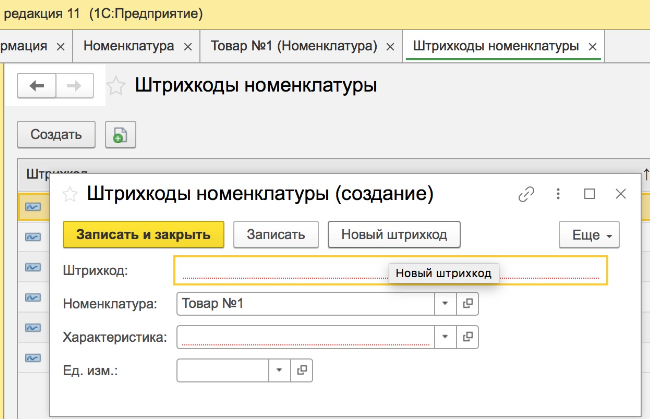Expand the Номенклатура dropdown list
This screenshot has height=419, width=652.
coord(445,303)
